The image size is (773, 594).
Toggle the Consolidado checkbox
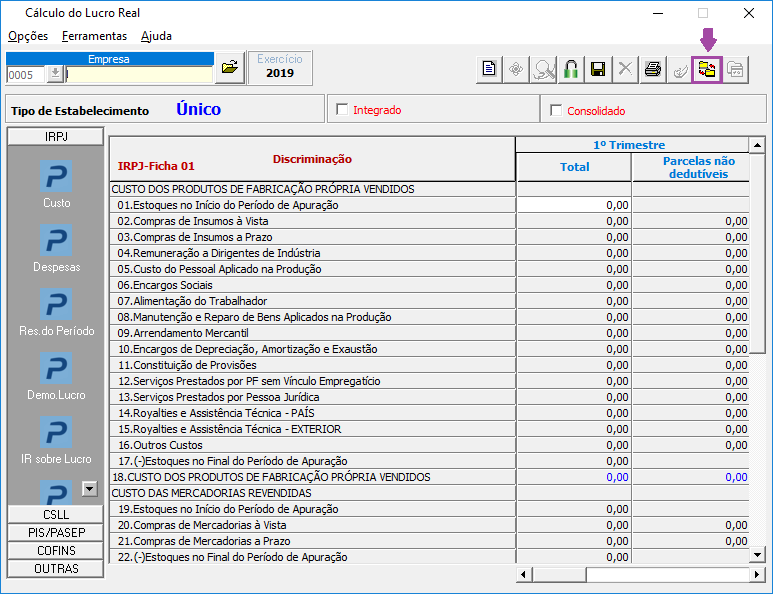[x=556, y=110]
